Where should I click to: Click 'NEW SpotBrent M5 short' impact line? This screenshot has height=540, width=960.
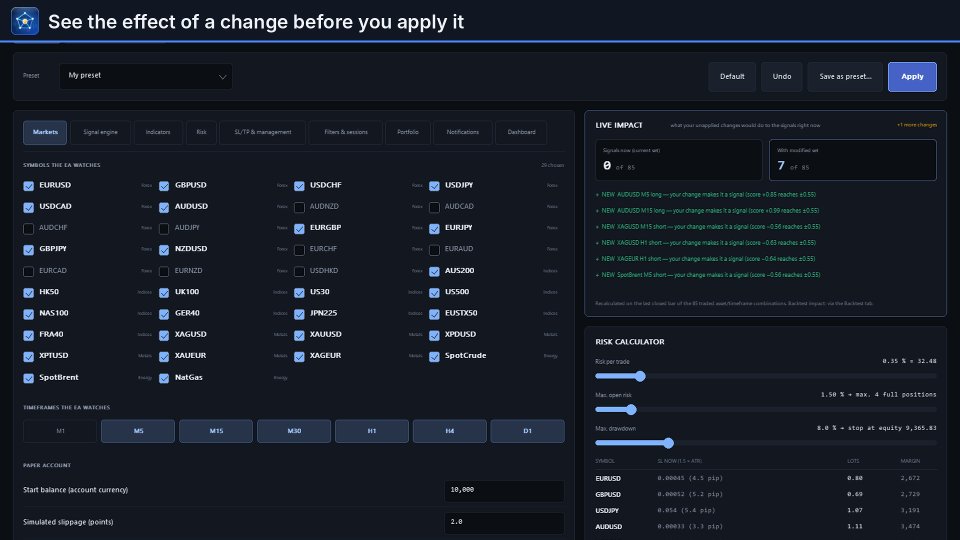(x=708, y=275)
